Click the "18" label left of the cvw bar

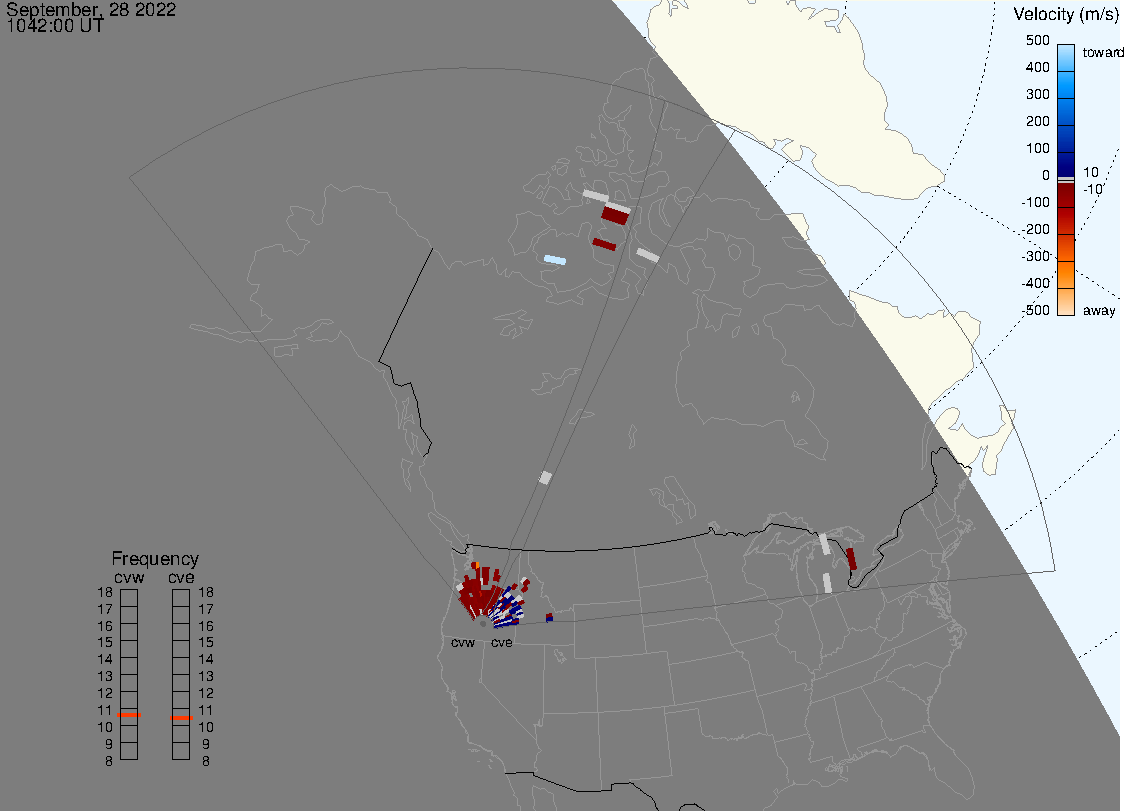[105, 592]
